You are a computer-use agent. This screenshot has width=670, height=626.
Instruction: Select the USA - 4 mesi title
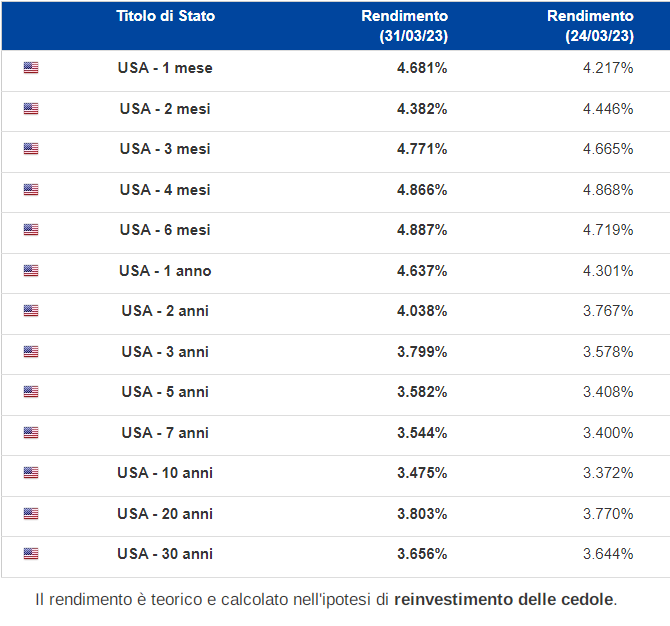[x=165, y=190]
